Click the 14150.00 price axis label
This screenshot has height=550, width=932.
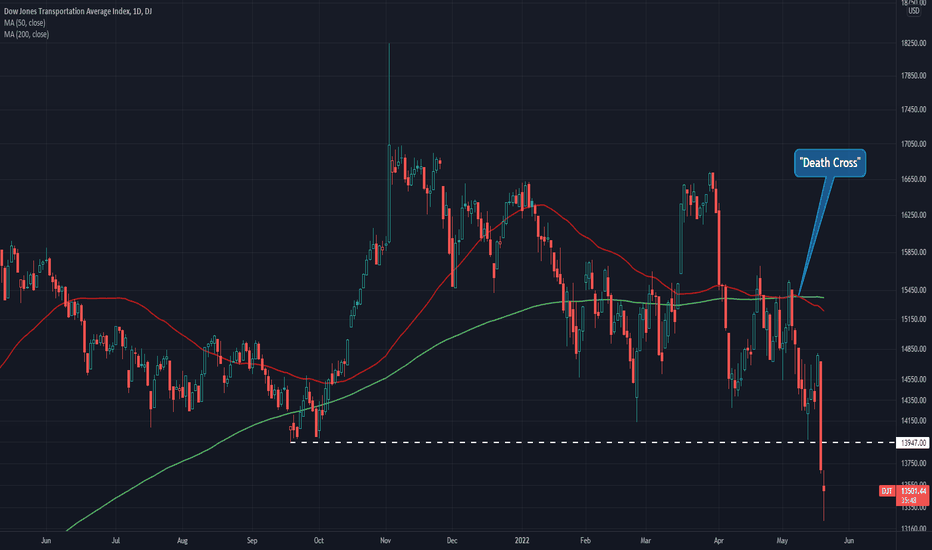click(x=914, y=421)
